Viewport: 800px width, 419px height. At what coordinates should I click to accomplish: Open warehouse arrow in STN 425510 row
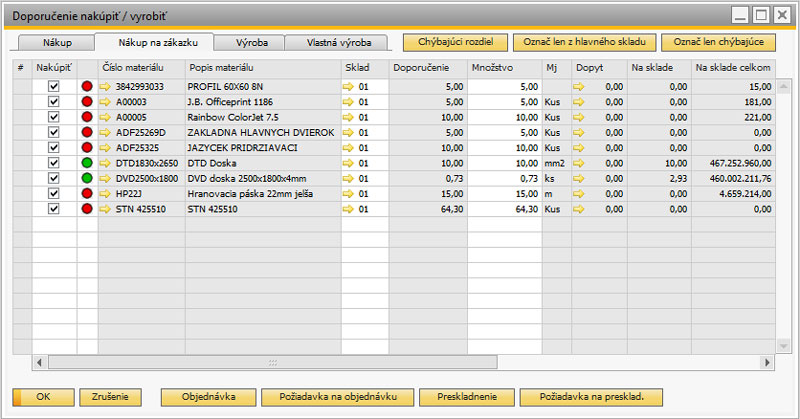point(348,208)
